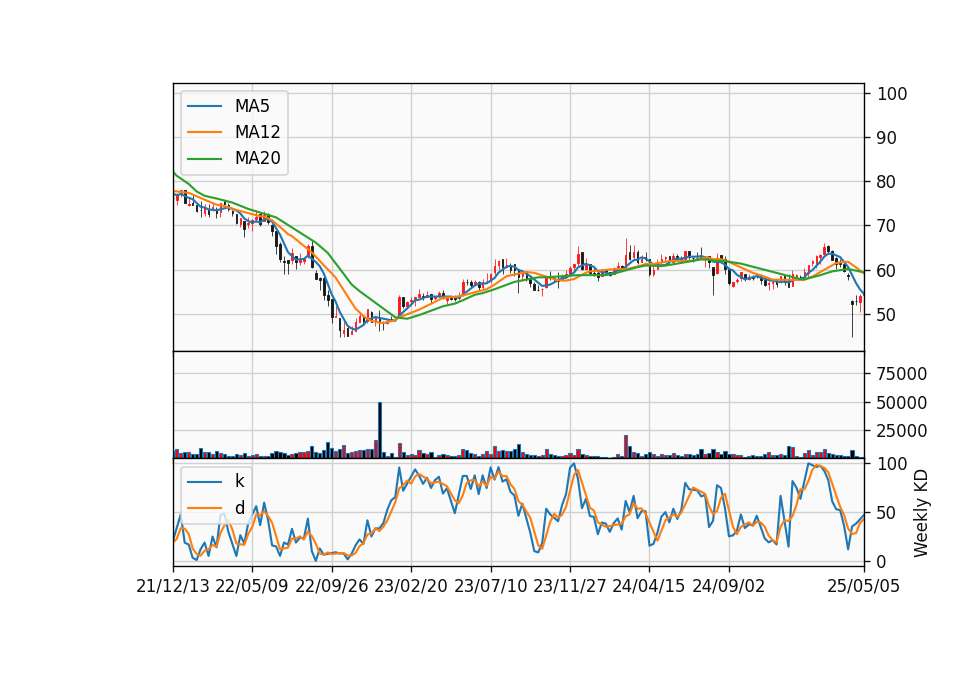Click the orange d legend line sample
960x690 pixels.
pyautogui.click(x=204, y=508)
